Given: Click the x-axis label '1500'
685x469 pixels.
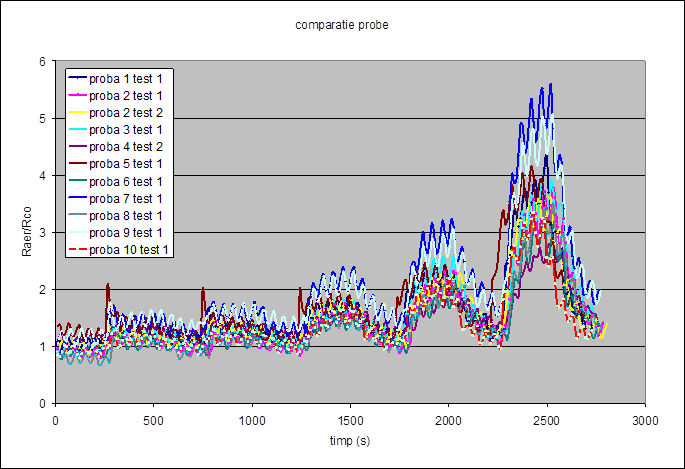Looking at the screenshot, I should pyautogui.click(x=350, y=421).
